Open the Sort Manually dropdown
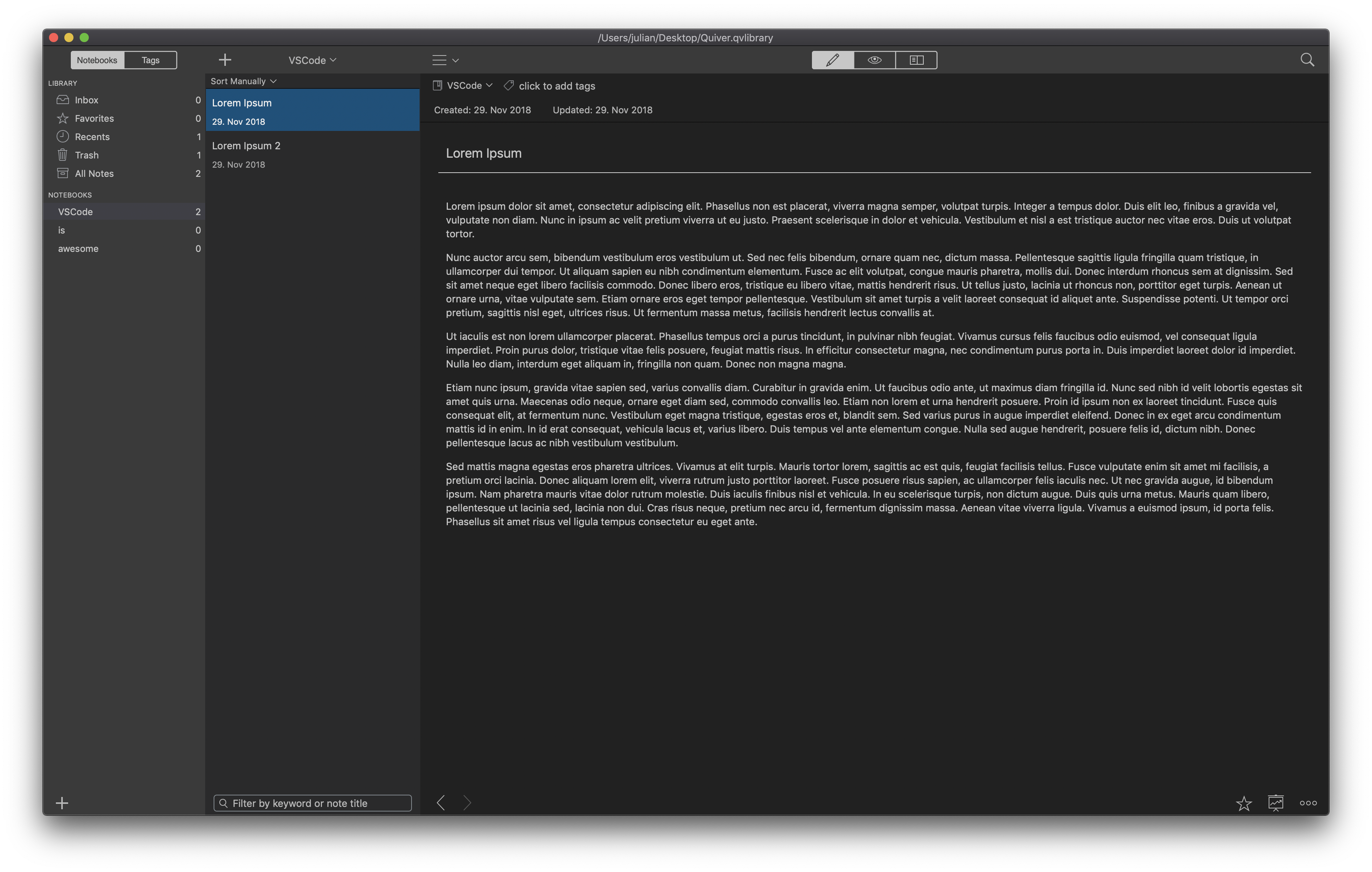Viewport: 1372px width, 872px height. [x=243, y=81]
